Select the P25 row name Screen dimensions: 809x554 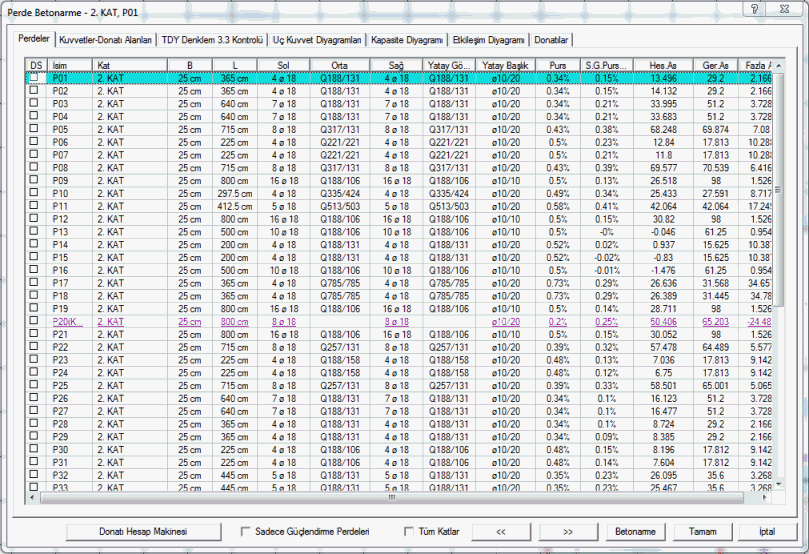60,385
